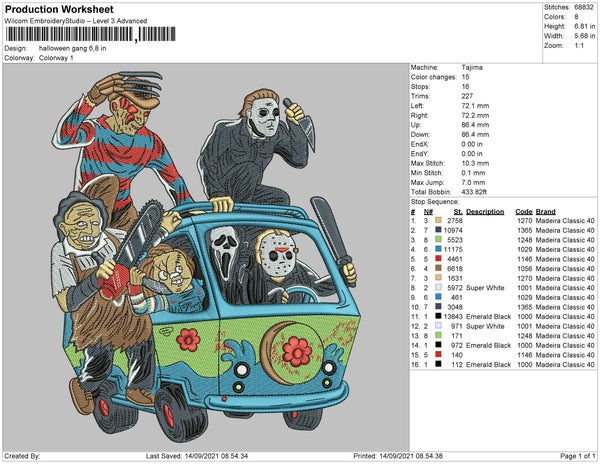Select the "Description" column header
Screen dimensions: 600x464
485,212
